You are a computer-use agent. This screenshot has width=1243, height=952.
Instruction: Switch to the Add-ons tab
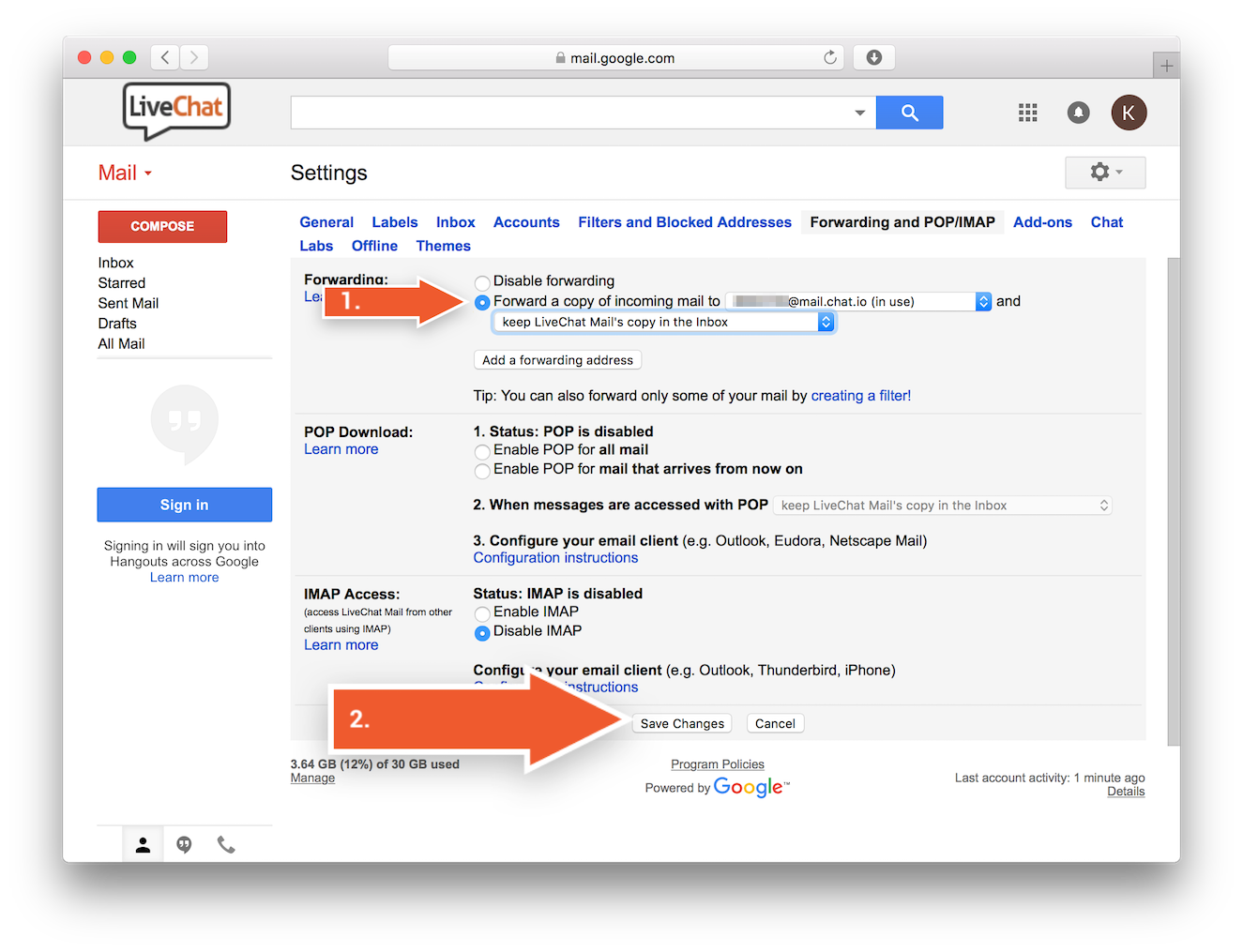tap(1042, 222)
